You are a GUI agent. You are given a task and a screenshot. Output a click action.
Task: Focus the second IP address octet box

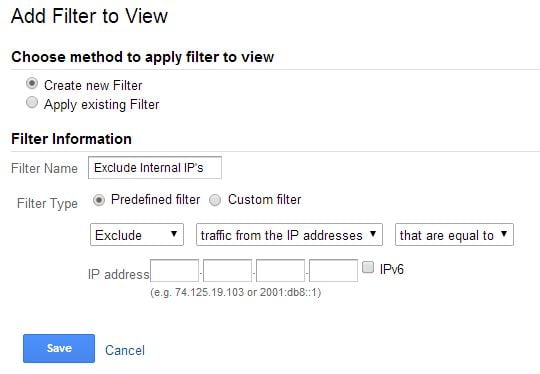[228, 271]
